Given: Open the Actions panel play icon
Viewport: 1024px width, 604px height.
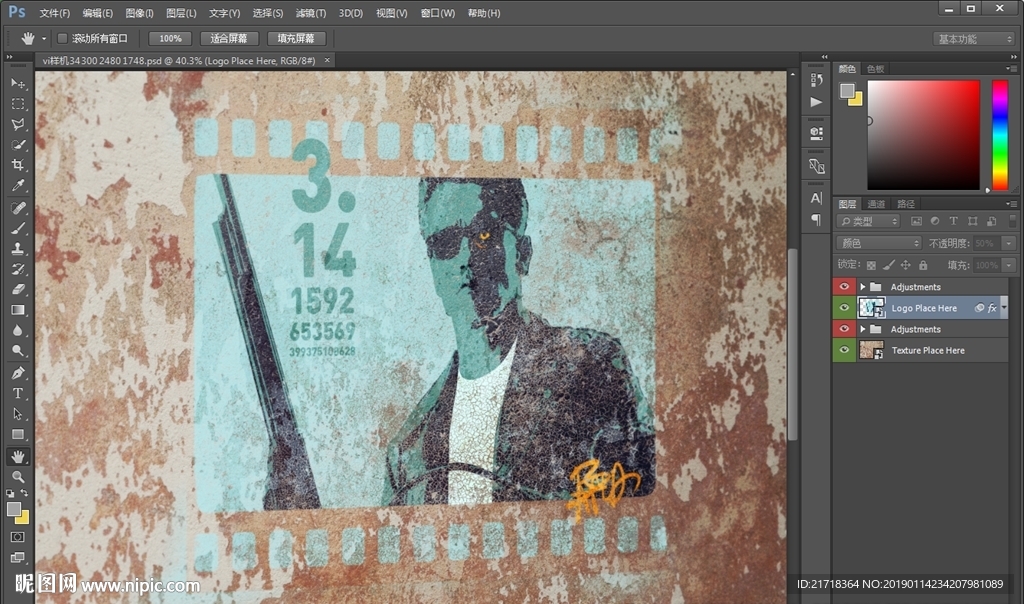Looking at the screenshot, I should 816,103.
